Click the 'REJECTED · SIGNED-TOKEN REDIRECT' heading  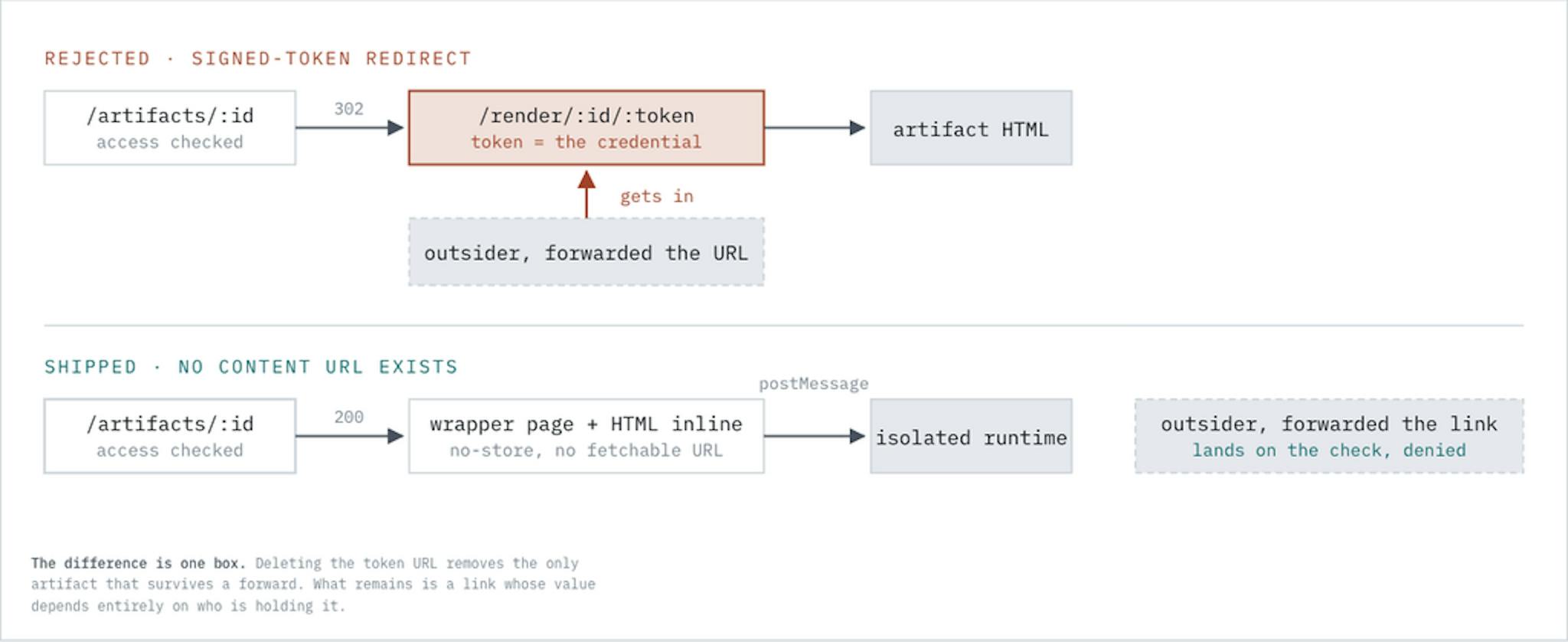[x=258, y=59]
